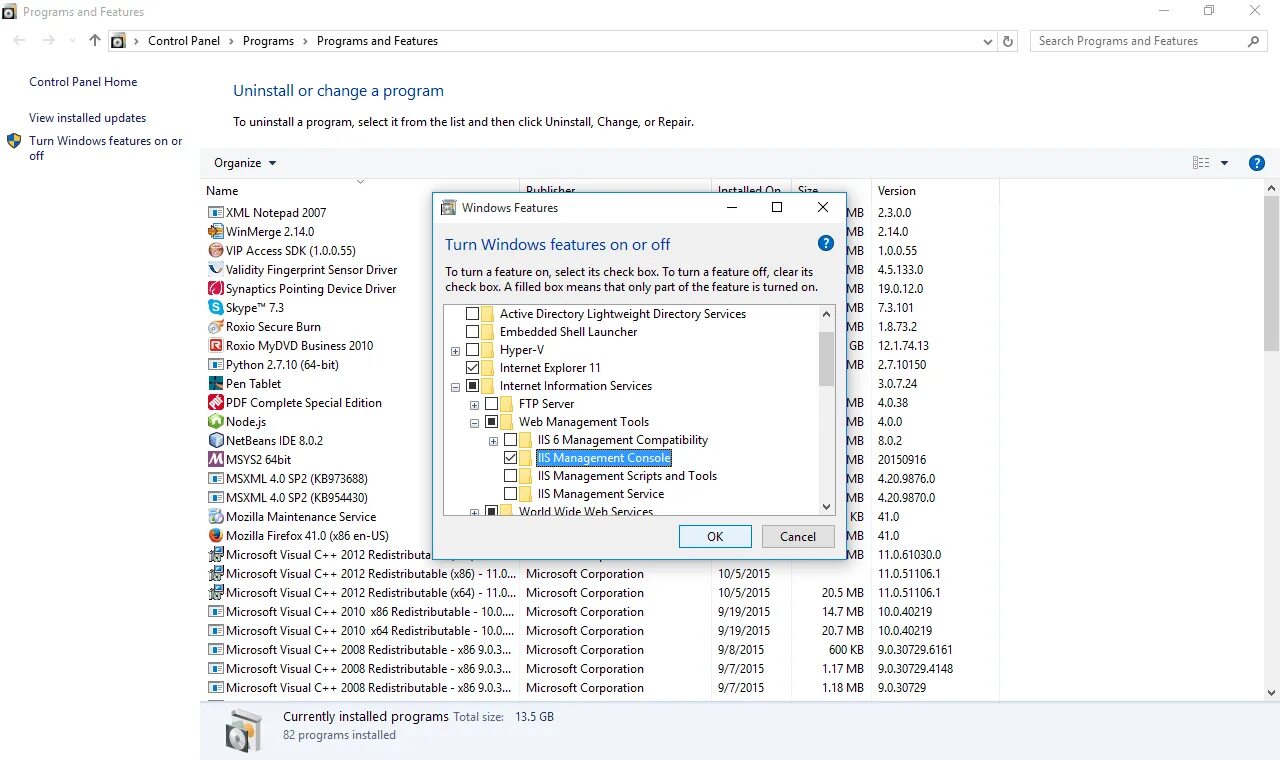Open Programs and Features help icon

[x=1257, y=163]
